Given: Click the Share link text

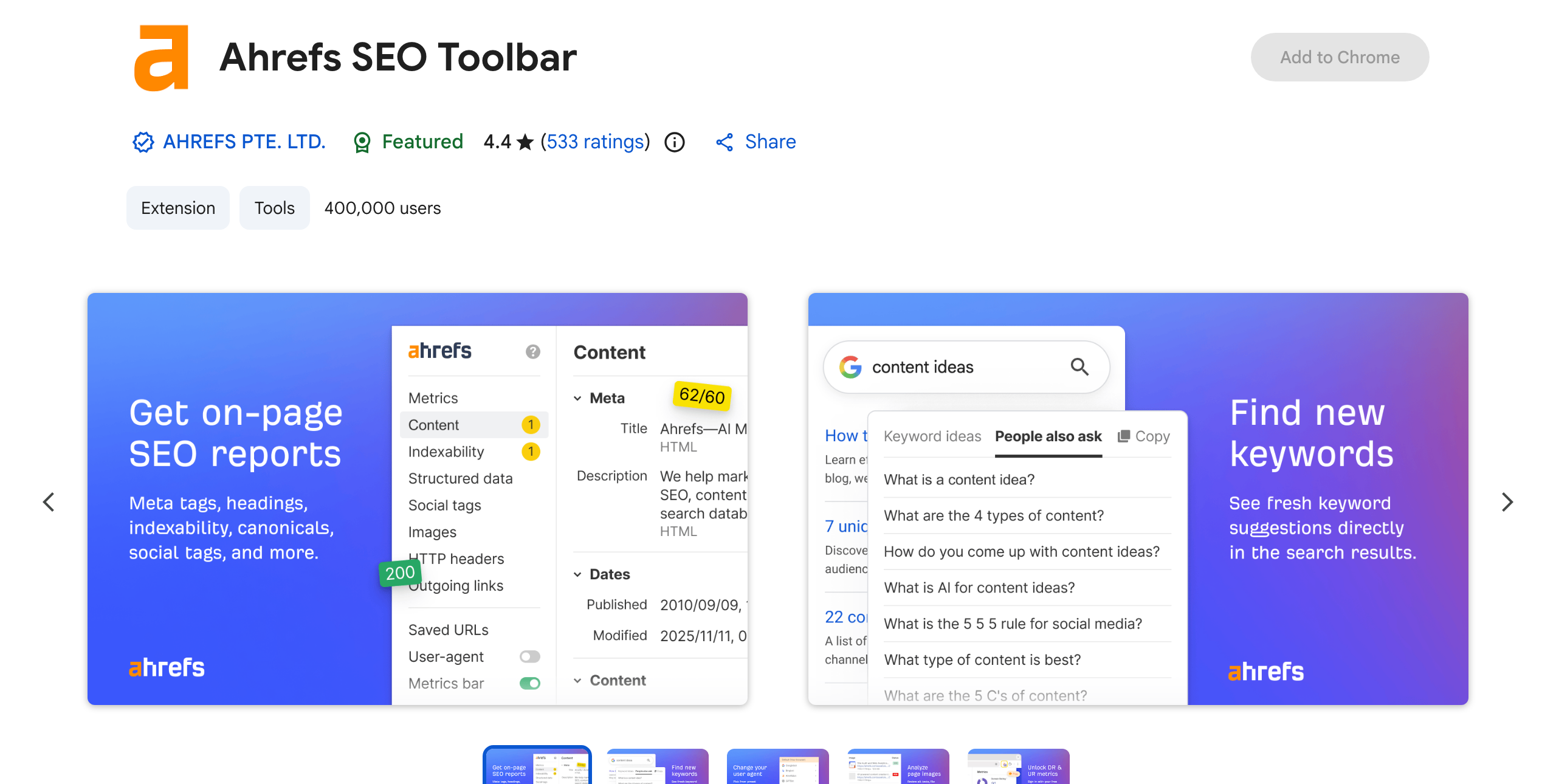Looking at the screenshot, I should click(x=770, y=142).
